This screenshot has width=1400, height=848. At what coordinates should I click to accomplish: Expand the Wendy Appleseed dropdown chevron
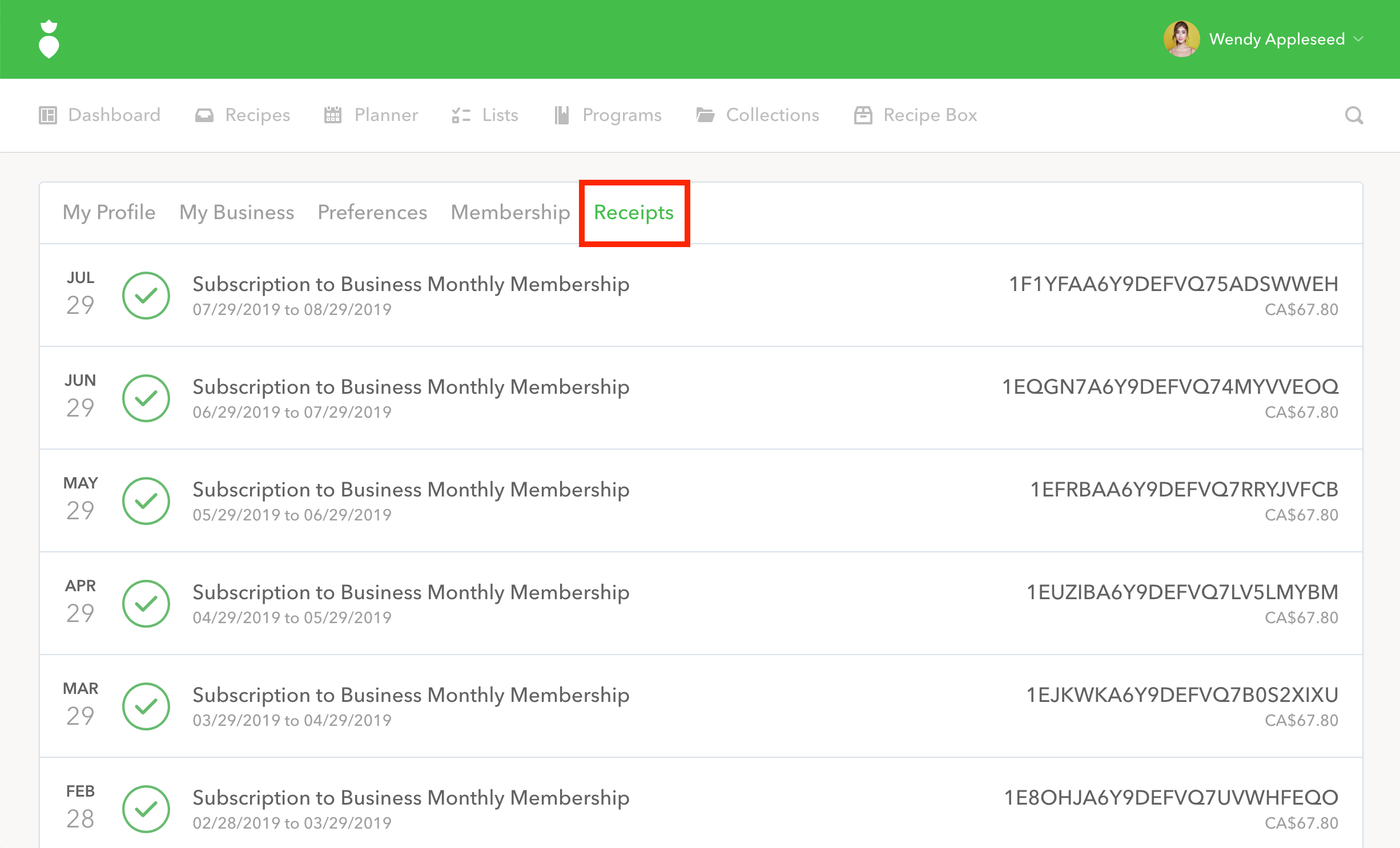coord(1359,39)
